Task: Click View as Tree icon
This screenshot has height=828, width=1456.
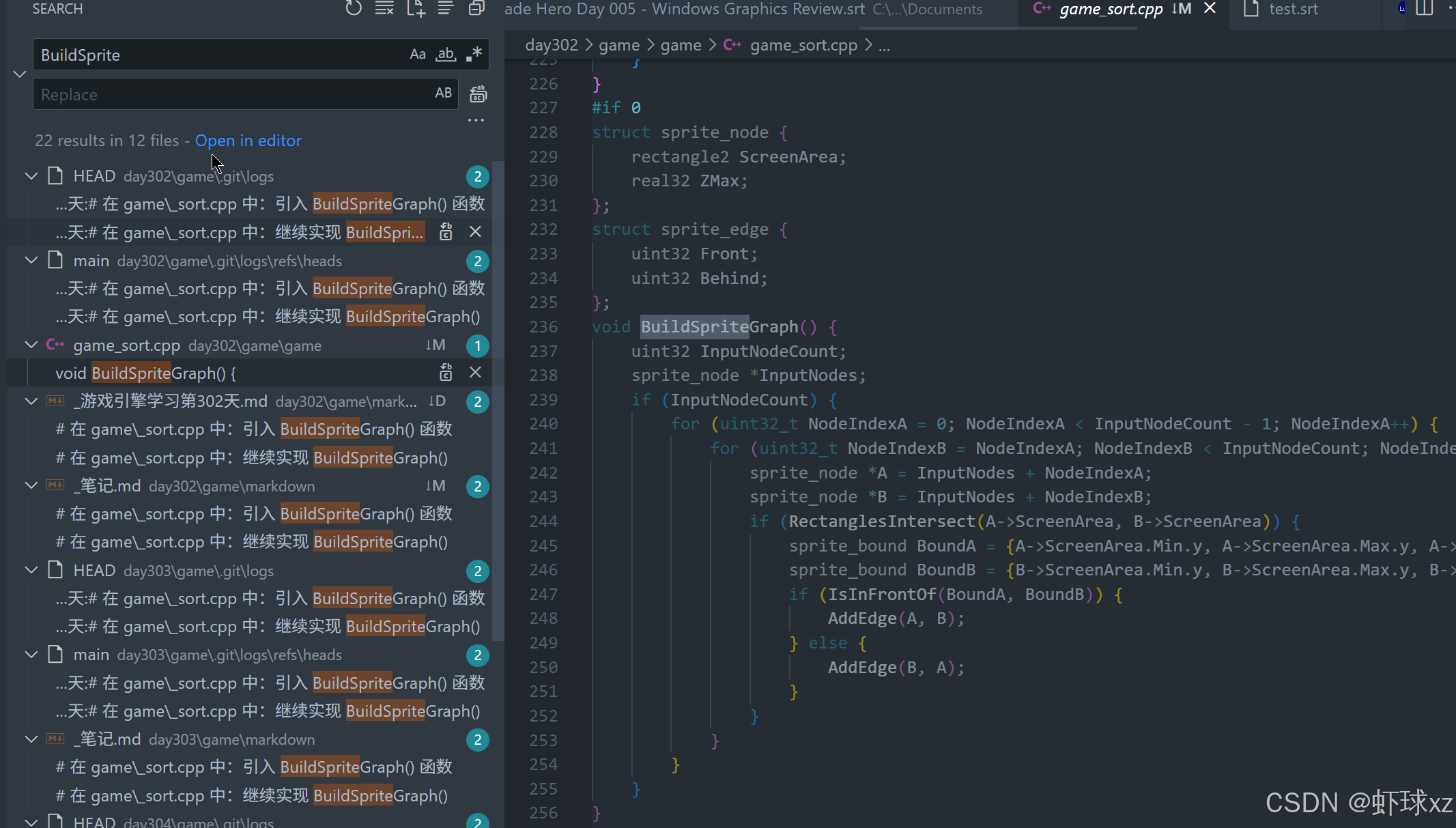Action: tap(446, 9)
